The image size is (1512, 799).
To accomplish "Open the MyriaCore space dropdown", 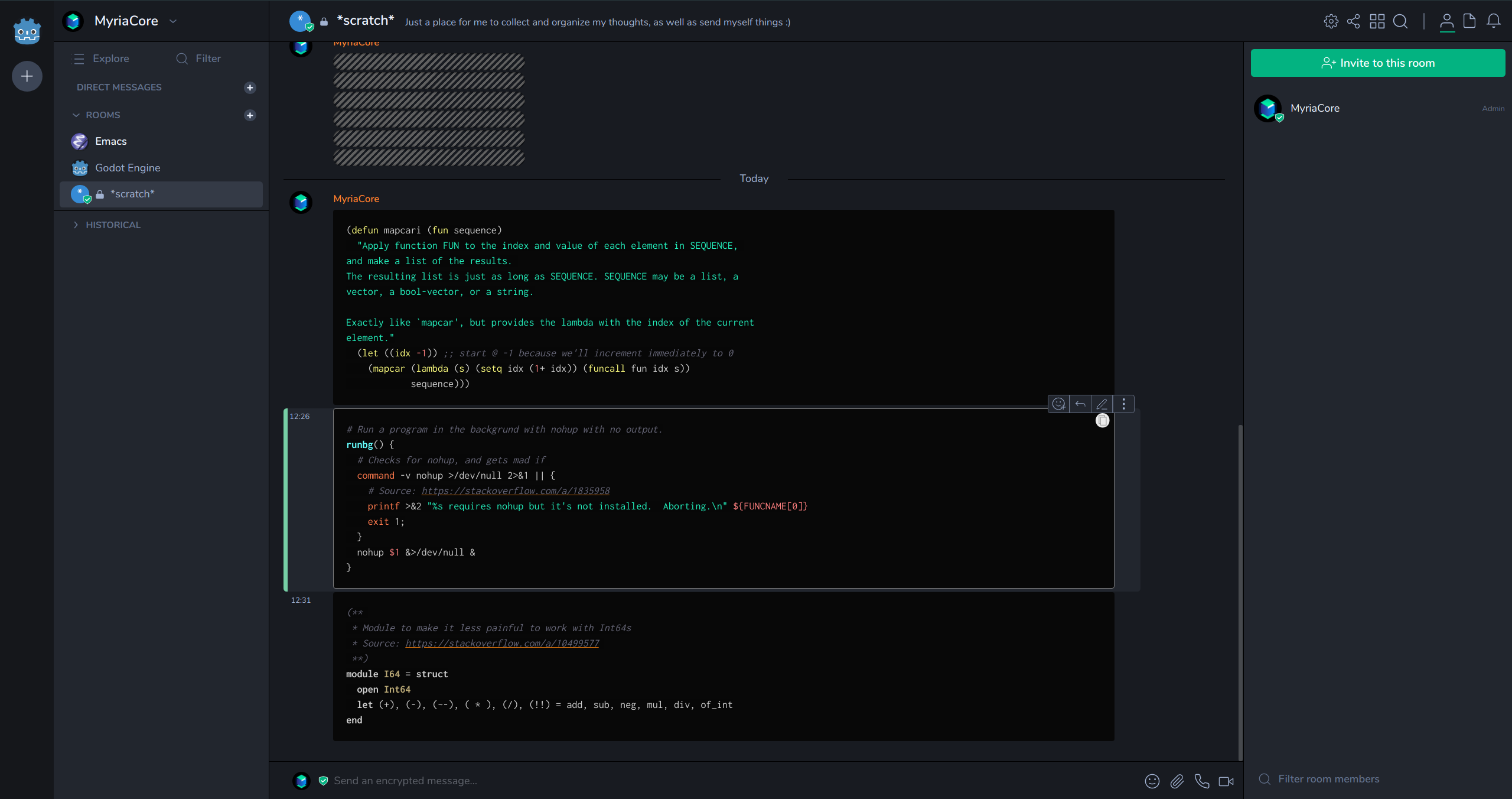I will [173, 21].
